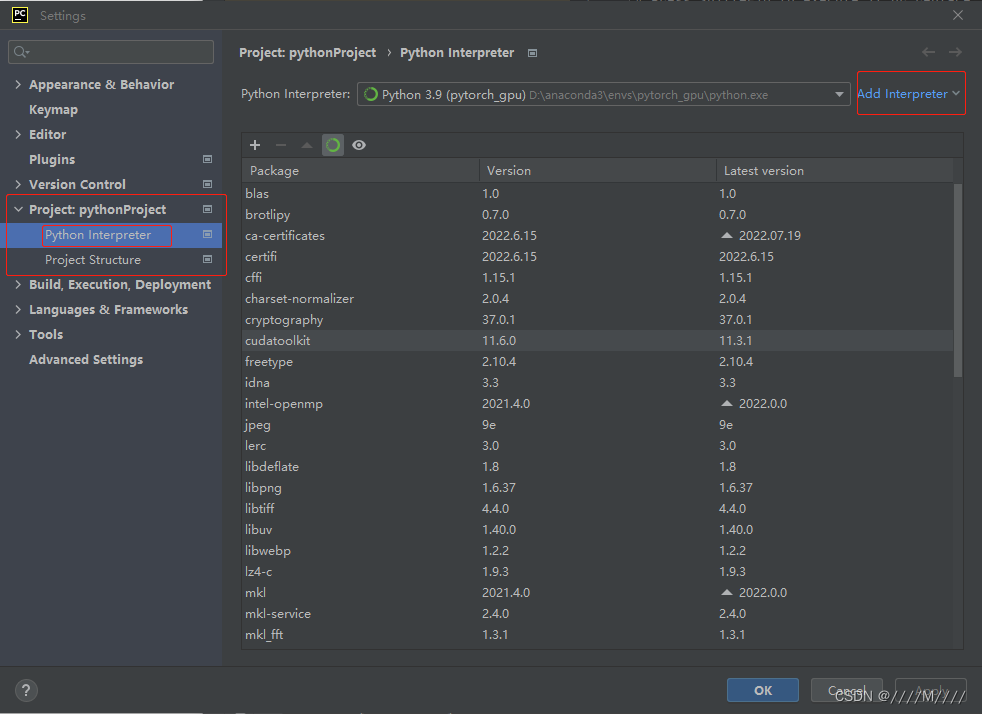The image size is (982, 714).
Task: Select the ca-certificates package row
Action: click(597, 235)
